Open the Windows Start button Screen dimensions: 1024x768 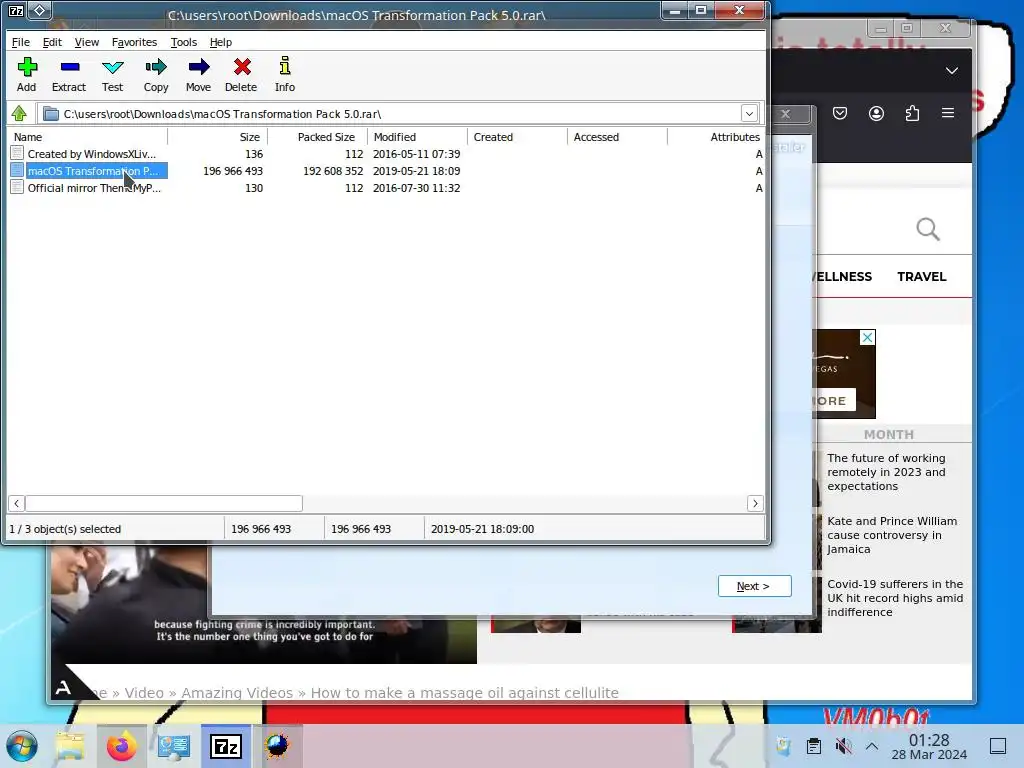(x=22, y=746)
